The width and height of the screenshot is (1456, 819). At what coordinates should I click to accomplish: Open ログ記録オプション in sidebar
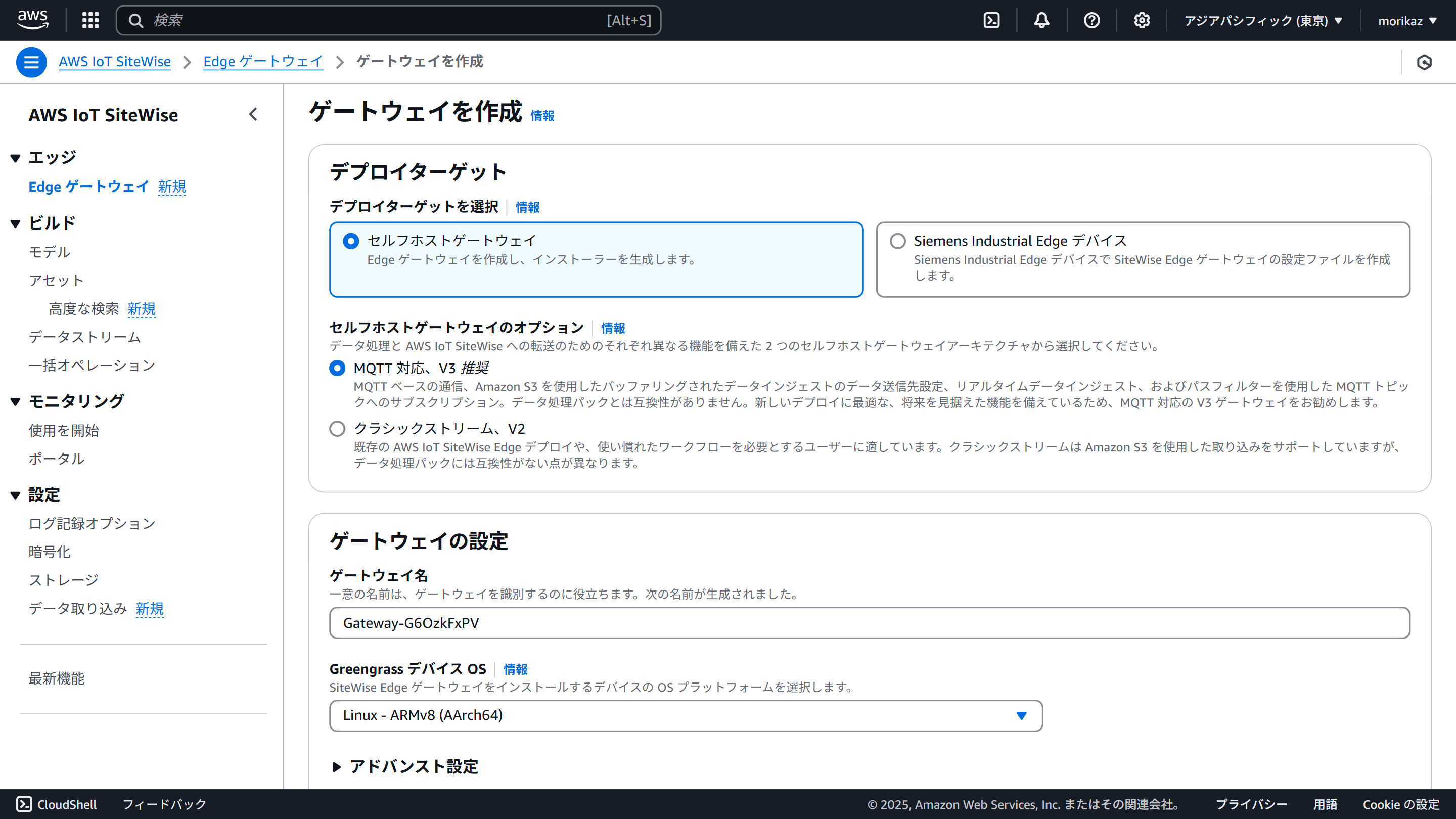[92, 523]
